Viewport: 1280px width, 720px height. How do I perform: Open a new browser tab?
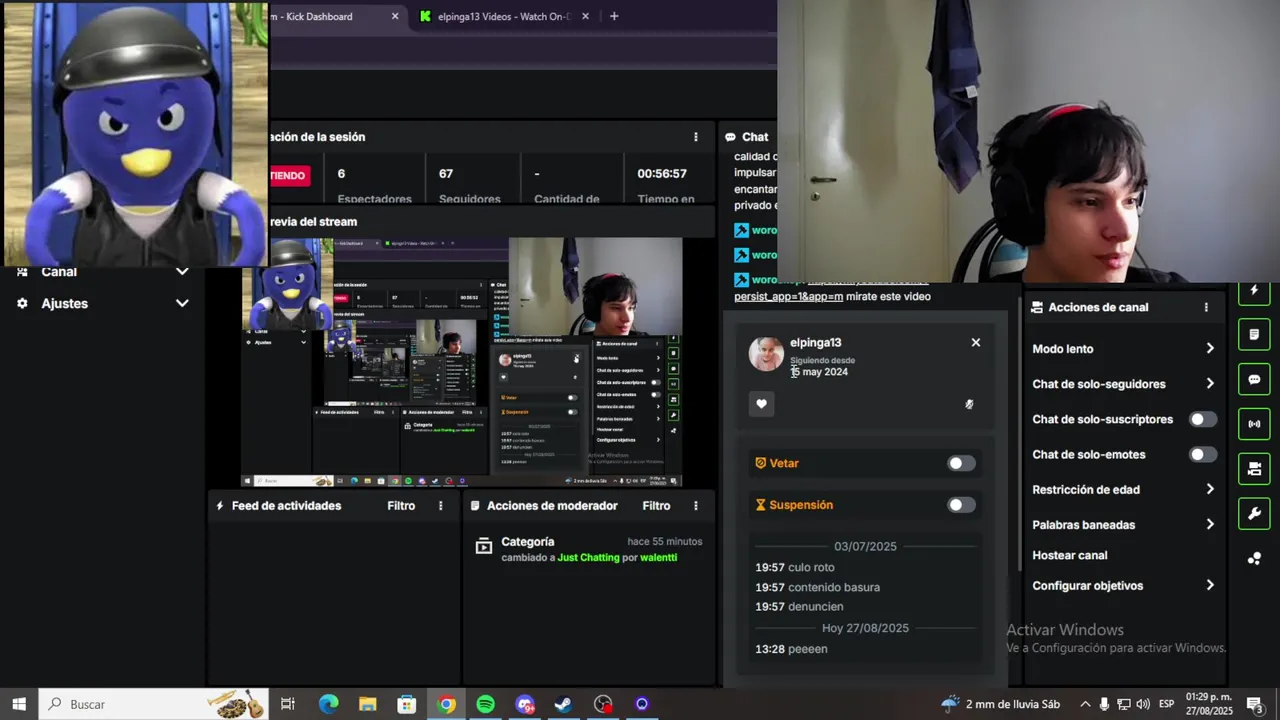[614, 16]
